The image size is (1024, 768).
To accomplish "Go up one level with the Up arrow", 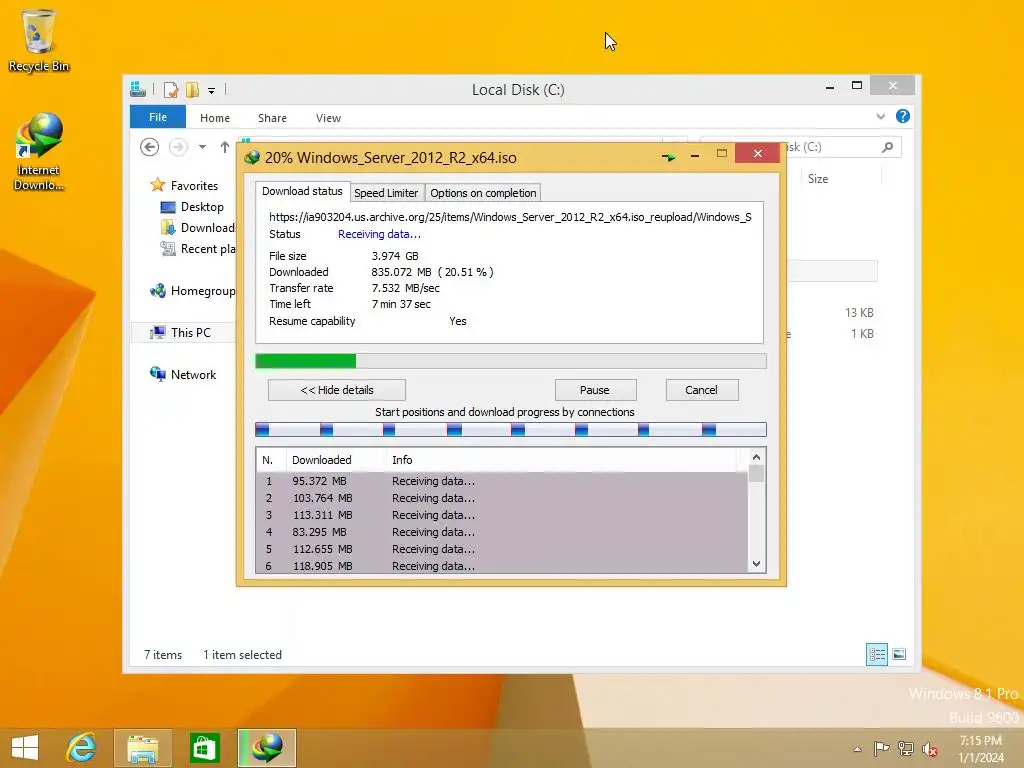I will pyautogui.click(x=225, y=147).
